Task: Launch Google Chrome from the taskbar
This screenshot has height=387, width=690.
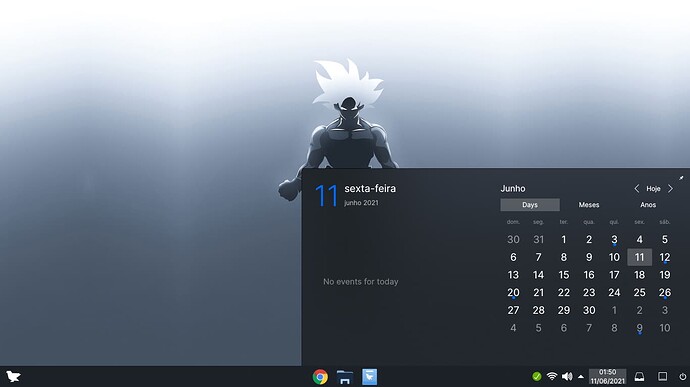Action: coord(320,377)
